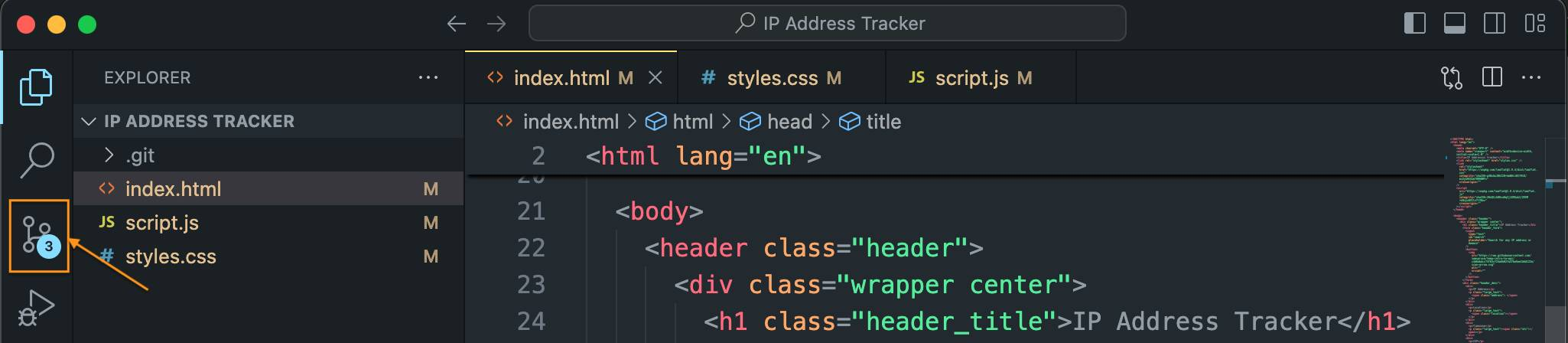Open the Explorer view in activity bar
The width and height of the screenshot is (1568, 343).
pos(36,87)
